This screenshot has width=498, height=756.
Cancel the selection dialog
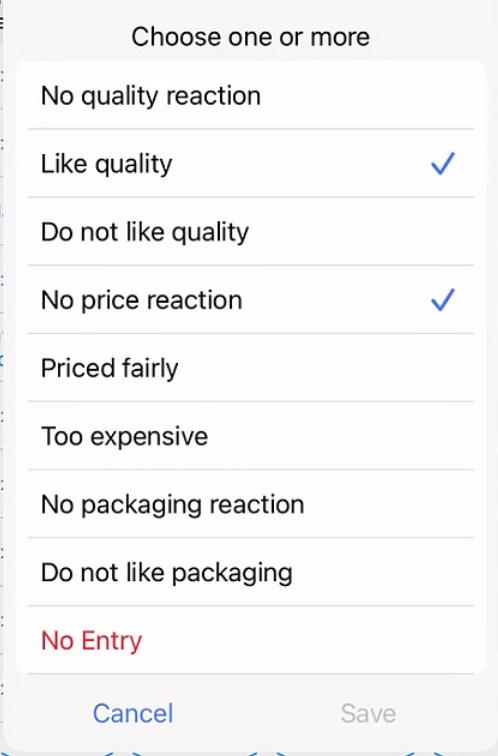(133, 713)
